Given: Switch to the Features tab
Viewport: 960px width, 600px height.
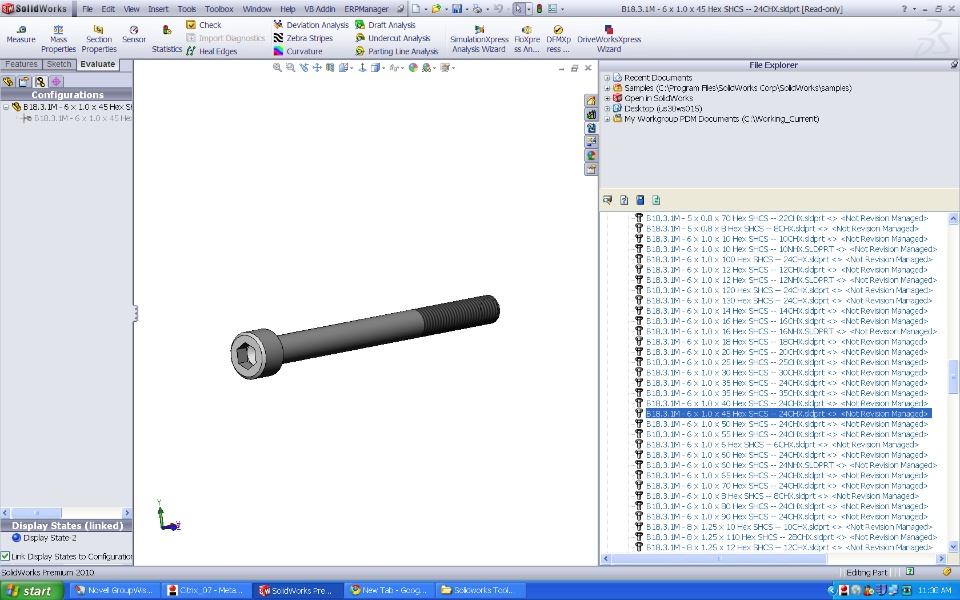Looking at the screenshot, I should [x=21, y=64].
